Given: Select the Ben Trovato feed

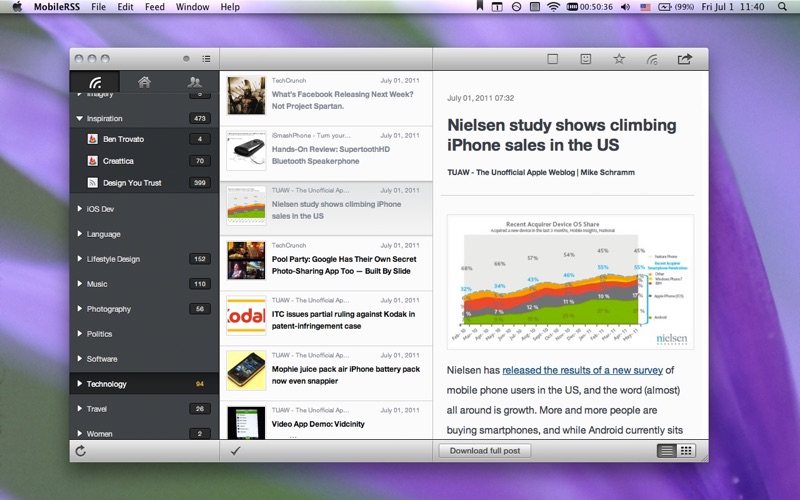Looking at the screenshot, I should coord(144,139).
